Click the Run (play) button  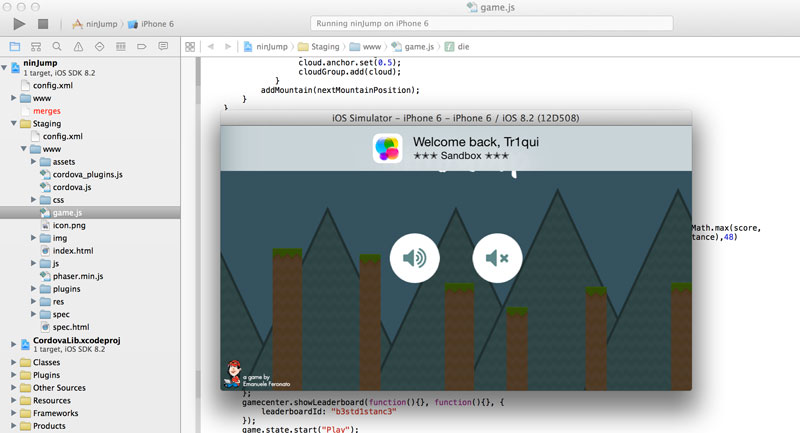(x=19, y=23)
